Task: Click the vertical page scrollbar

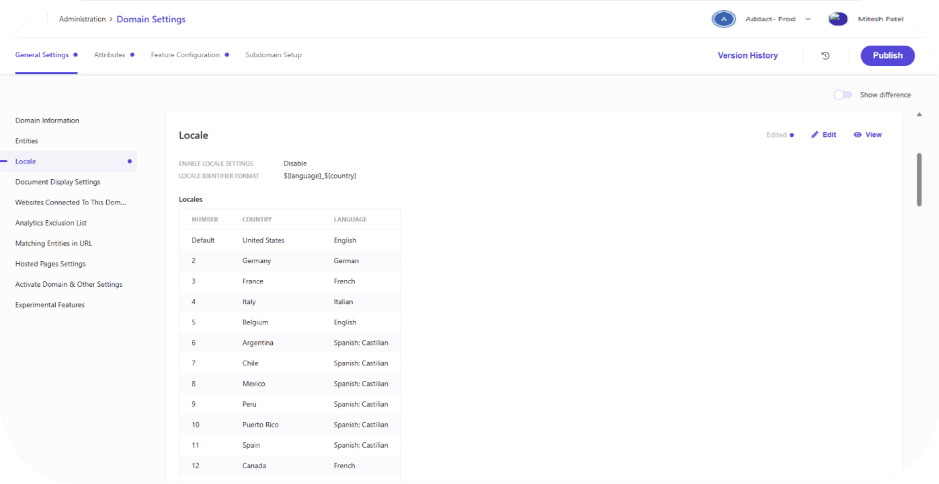Action: click(918, 179)
